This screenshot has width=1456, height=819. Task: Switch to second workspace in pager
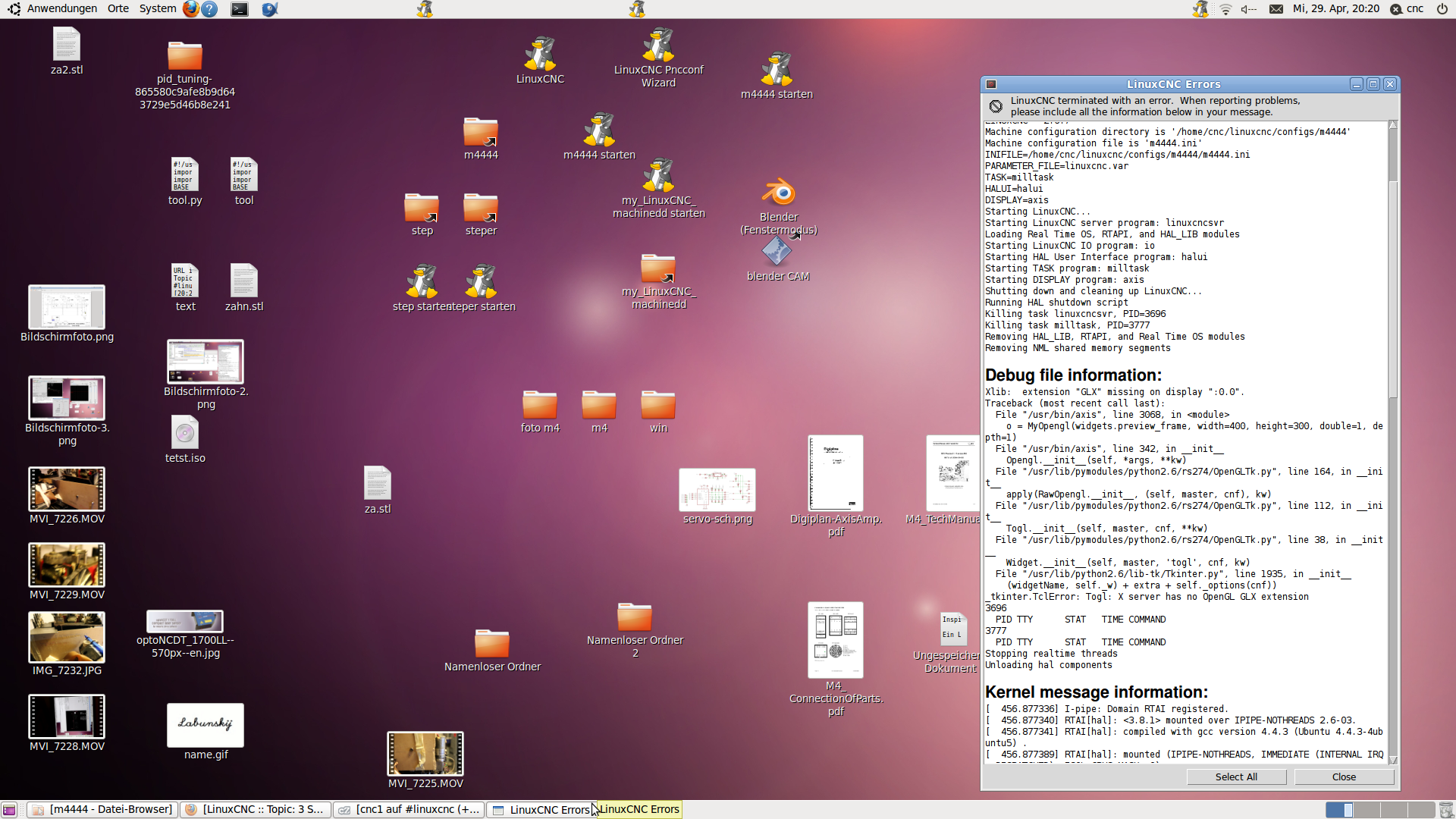click(x=1367, y=810)
